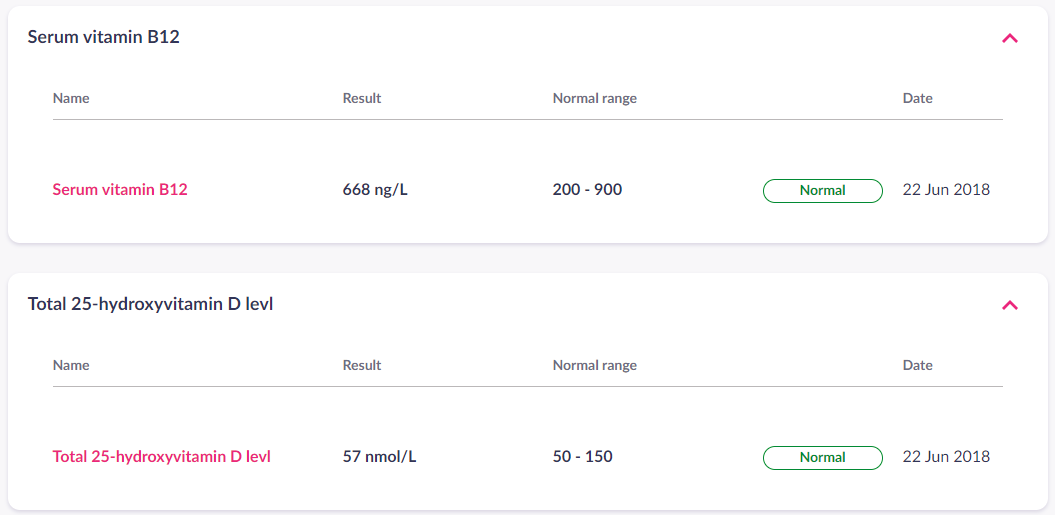This screenshot has width=1055, height=515.
Task: Select the 57 nmol/L result value
Action: 379,457
